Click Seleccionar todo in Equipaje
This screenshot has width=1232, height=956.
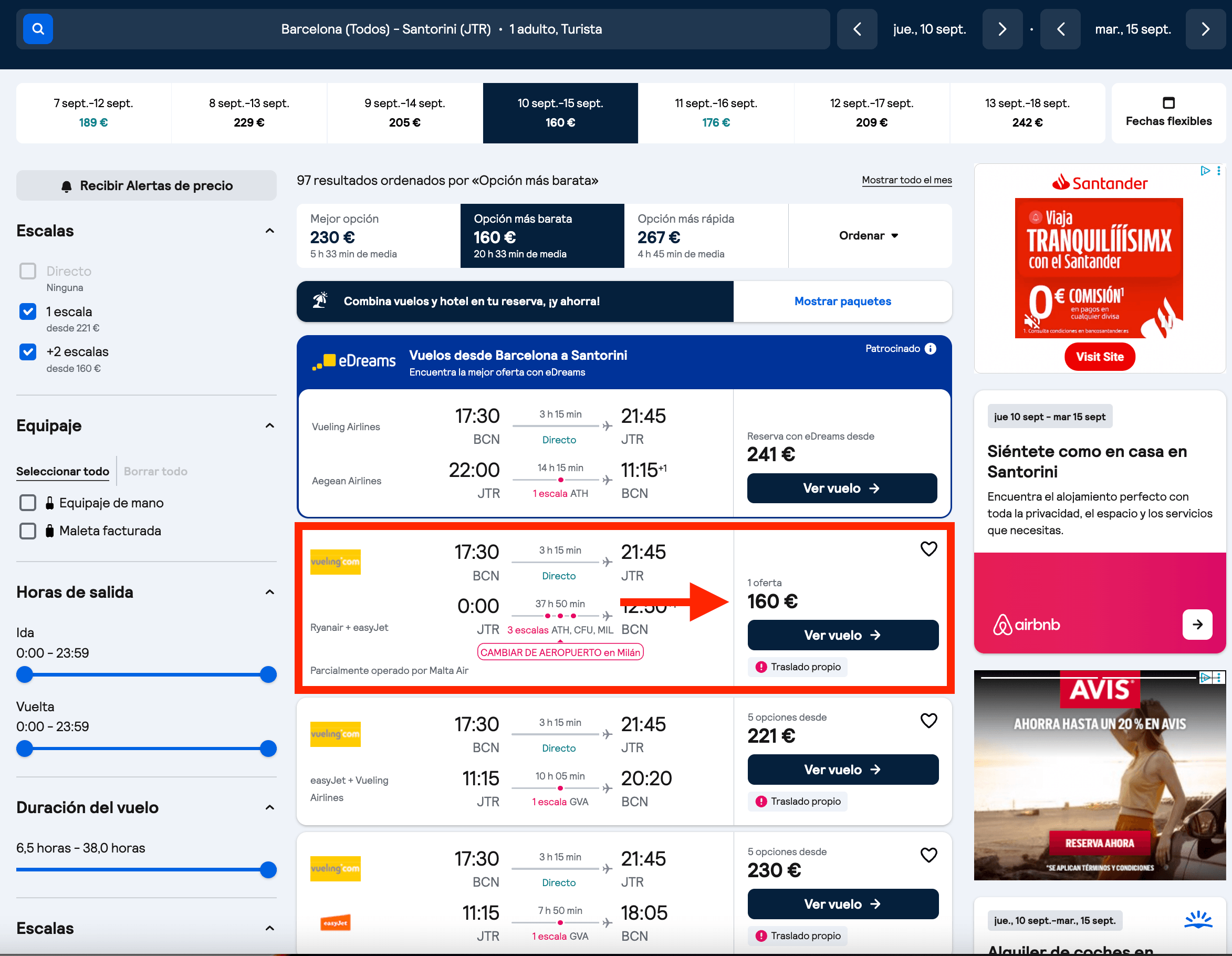tap(62, 471)
